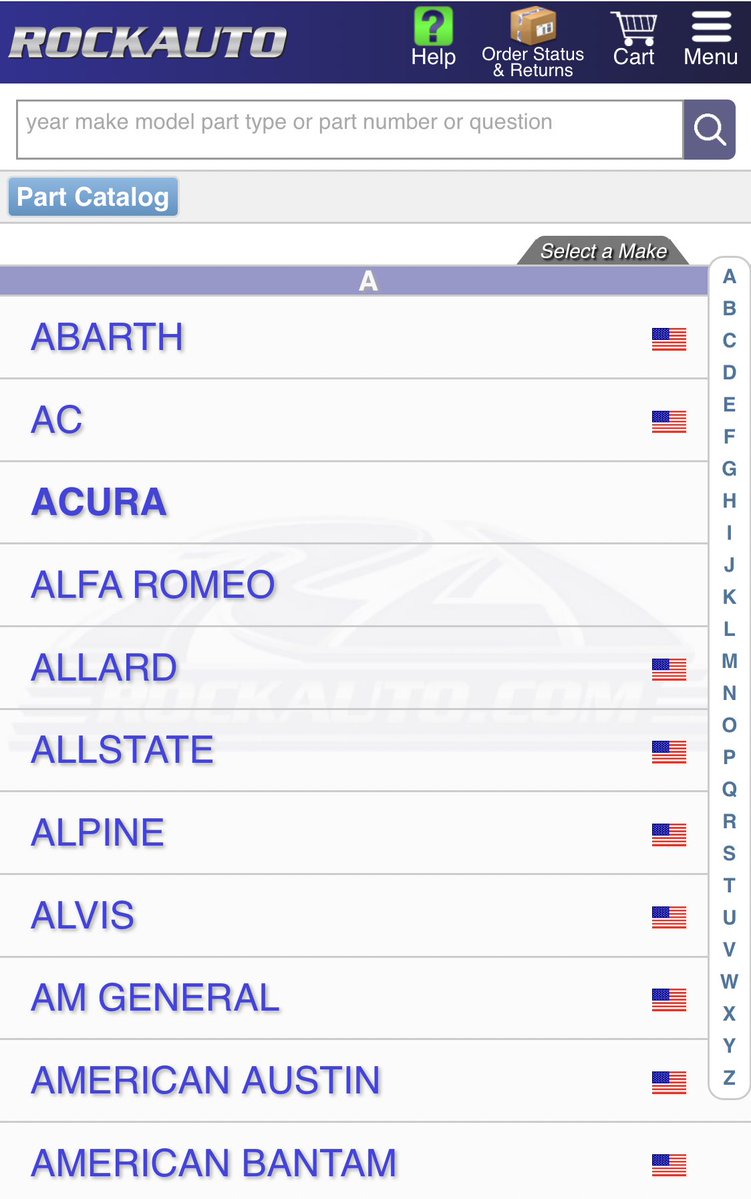Open Order Status & Returns box icon
The image size is (751, 1199).
pyautogui.click(x=533, y=27)
